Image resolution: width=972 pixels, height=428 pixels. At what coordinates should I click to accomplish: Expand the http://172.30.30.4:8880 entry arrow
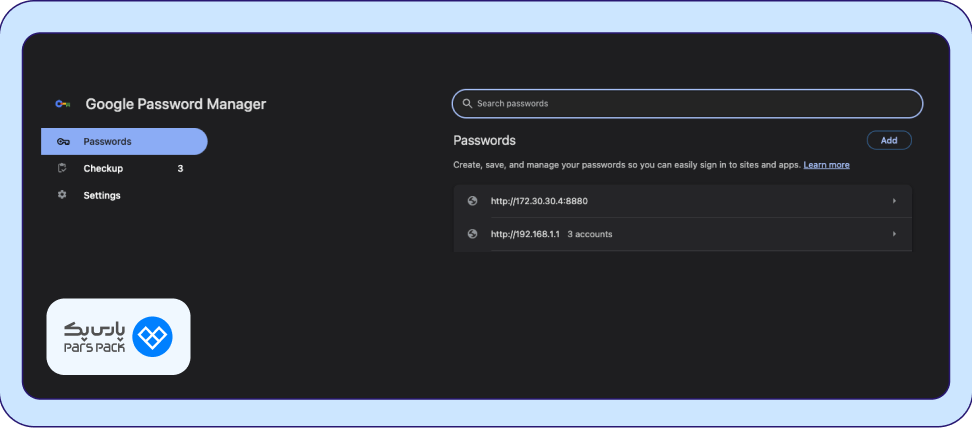click(x=894, y=201)
